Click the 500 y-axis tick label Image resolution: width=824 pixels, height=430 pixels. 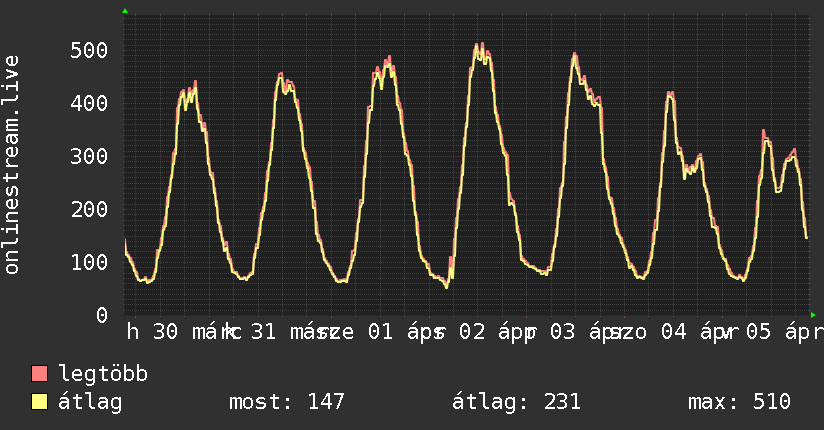pos(90,50)
